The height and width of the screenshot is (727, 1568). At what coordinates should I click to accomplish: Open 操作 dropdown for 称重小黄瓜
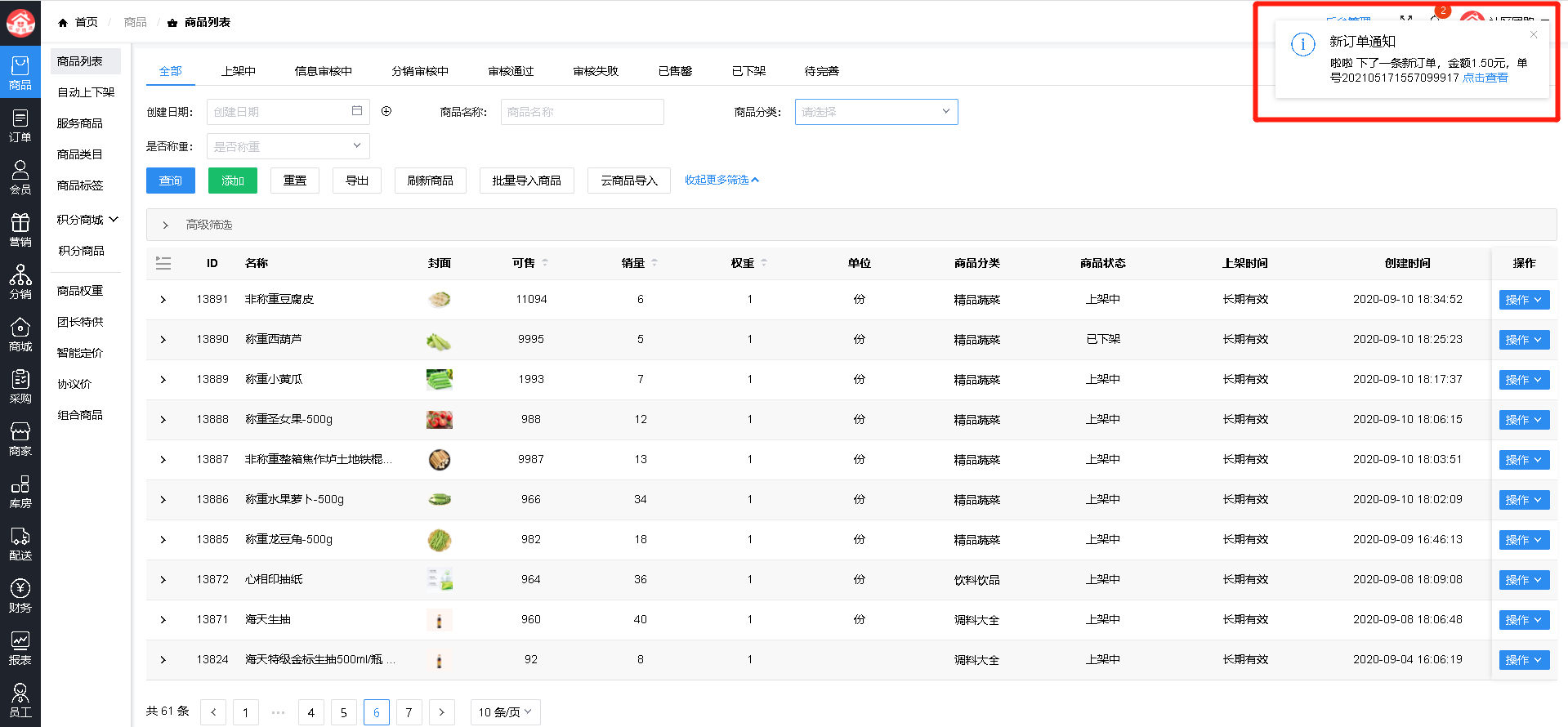[1524, 380]
